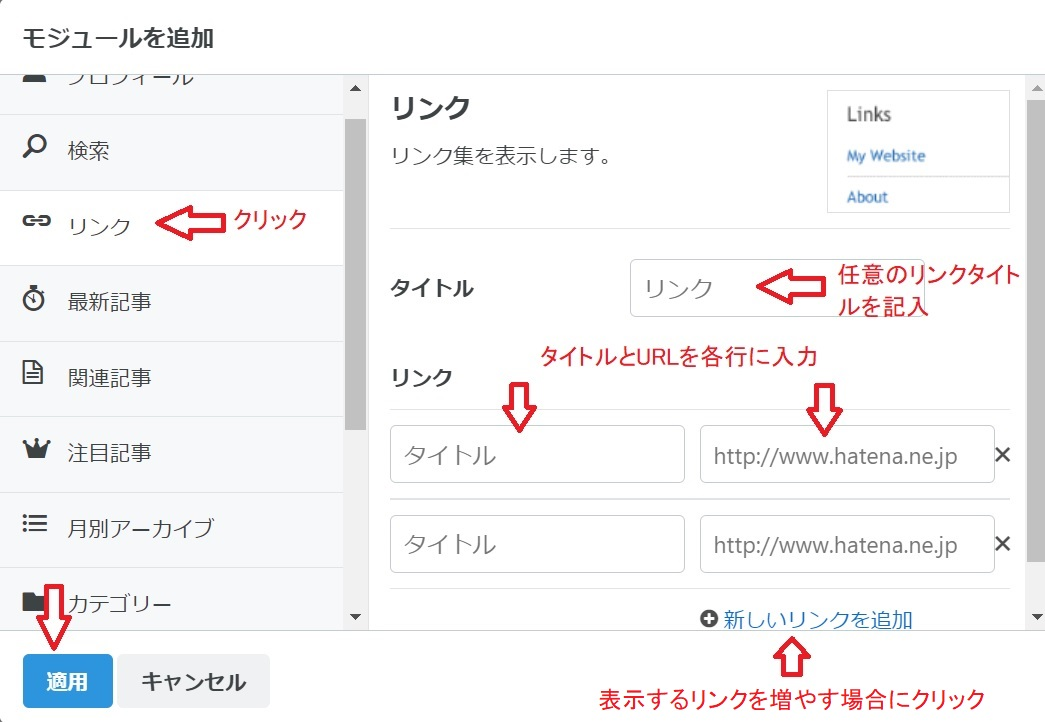Click the sidebar scrollbar up arrow
Image resolution: width=1045 pixels, height=722 pixels.
[355, 88]
